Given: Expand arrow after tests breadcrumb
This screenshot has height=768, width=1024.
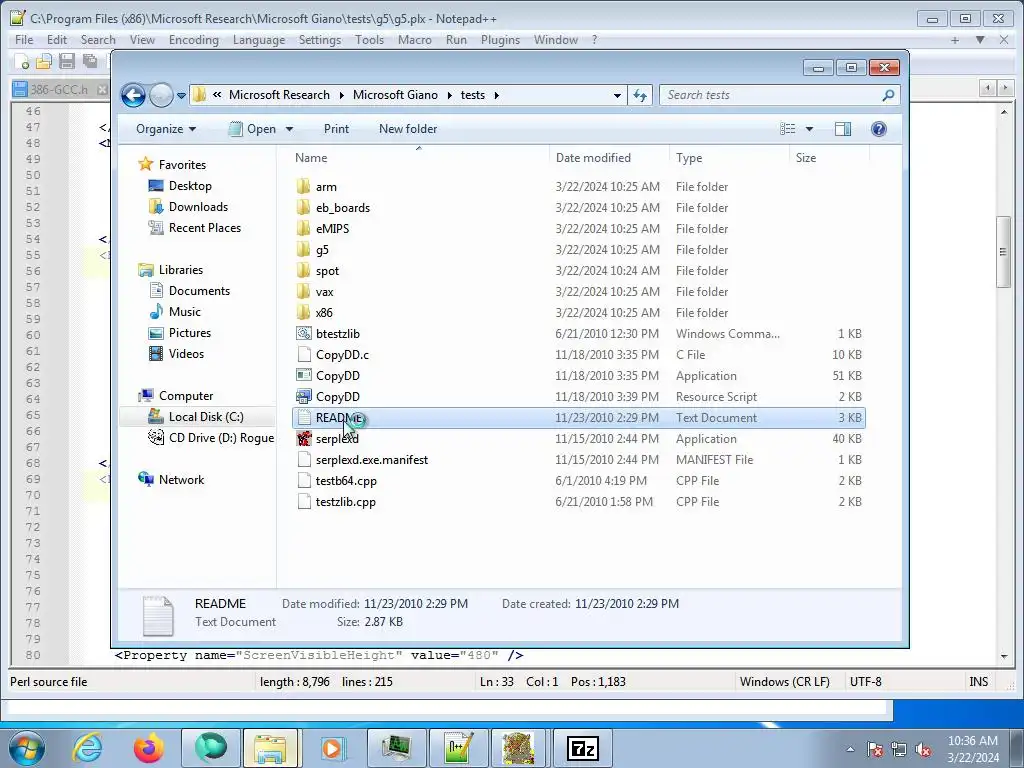Looking at the screenshot, I should coord(496,95).
